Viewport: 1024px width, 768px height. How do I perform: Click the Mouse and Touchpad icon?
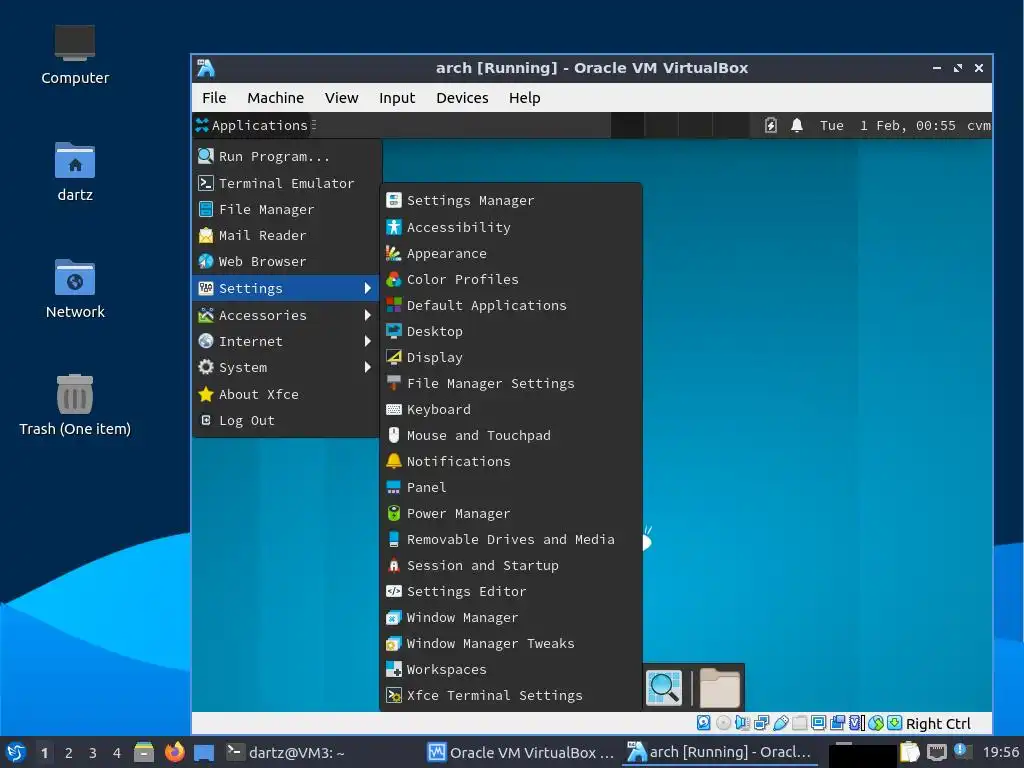[394, 436]
